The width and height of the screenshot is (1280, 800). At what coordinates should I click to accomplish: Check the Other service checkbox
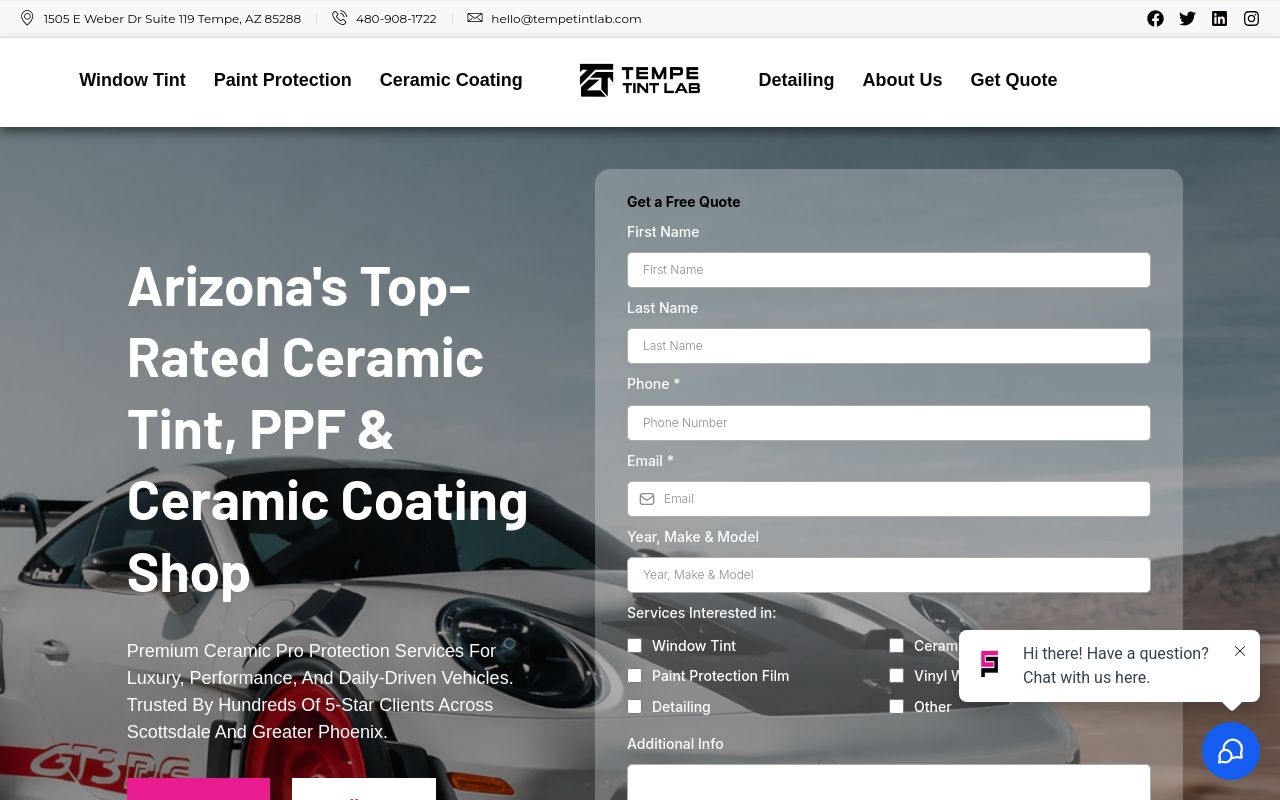coord(896,707)
